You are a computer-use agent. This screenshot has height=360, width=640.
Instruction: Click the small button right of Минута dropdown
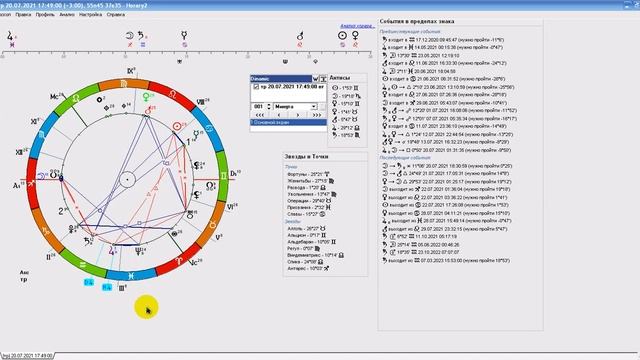pos(322,107)
